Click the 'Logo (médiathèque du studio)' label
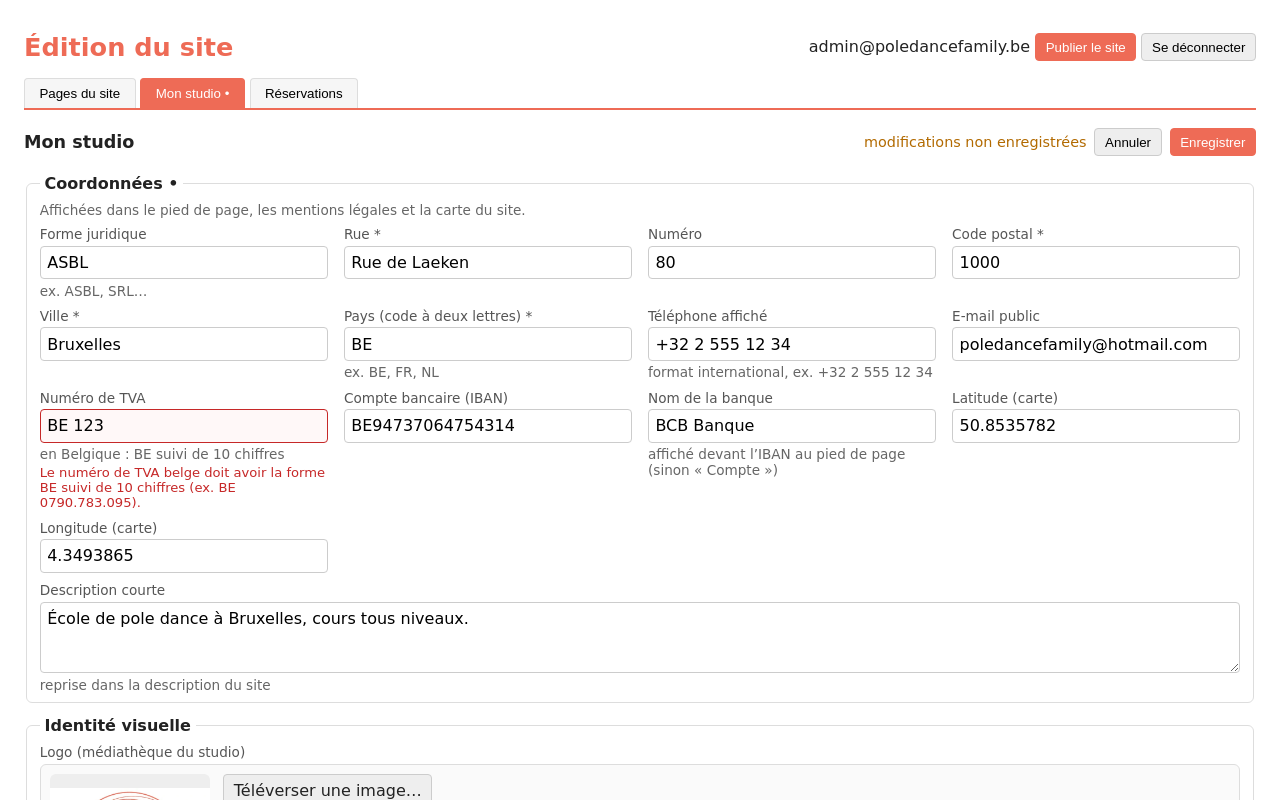 [142, 752]
